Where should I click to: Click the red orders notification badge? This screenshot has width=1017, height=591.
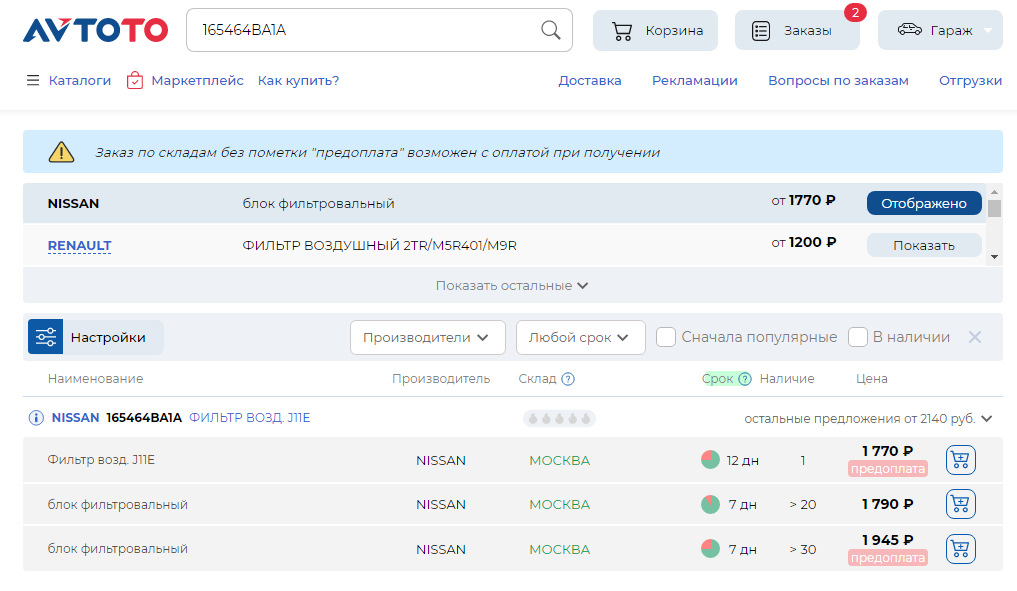(x=855, y=12)
